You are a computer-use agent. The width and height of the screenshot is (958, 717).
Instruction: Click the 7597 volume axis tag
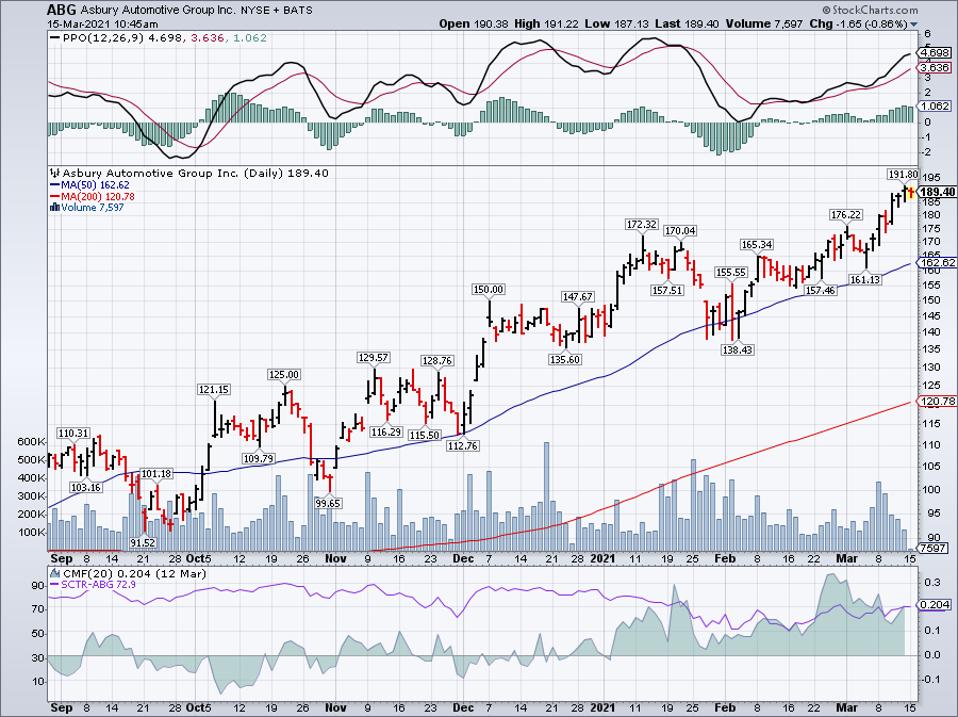point(934,548)
